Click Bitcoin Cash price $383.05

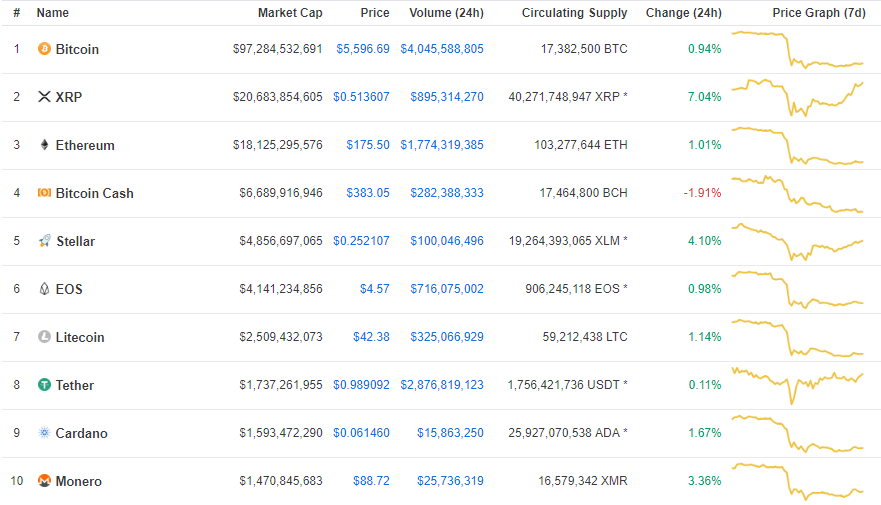coord(368,193)
